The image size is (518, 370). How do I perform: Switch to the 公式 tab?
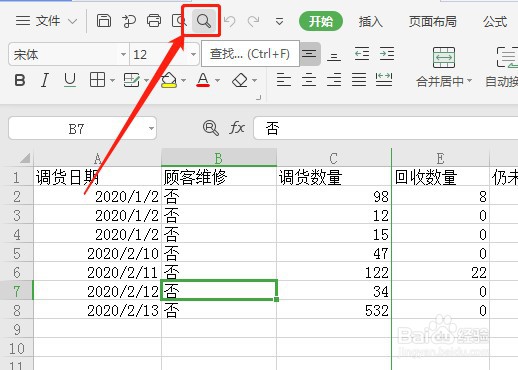pyautogui.click(x=495, y=22)
